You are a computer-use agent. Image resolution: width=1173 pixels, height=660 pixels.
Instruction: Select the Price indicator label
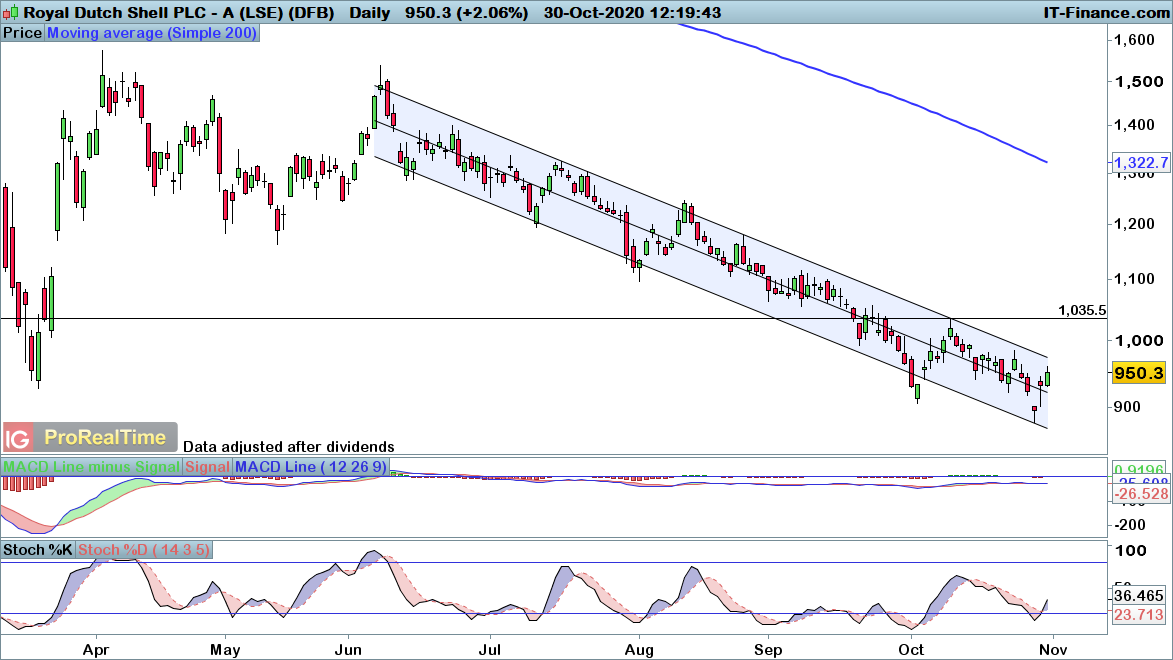pos(22,33)
